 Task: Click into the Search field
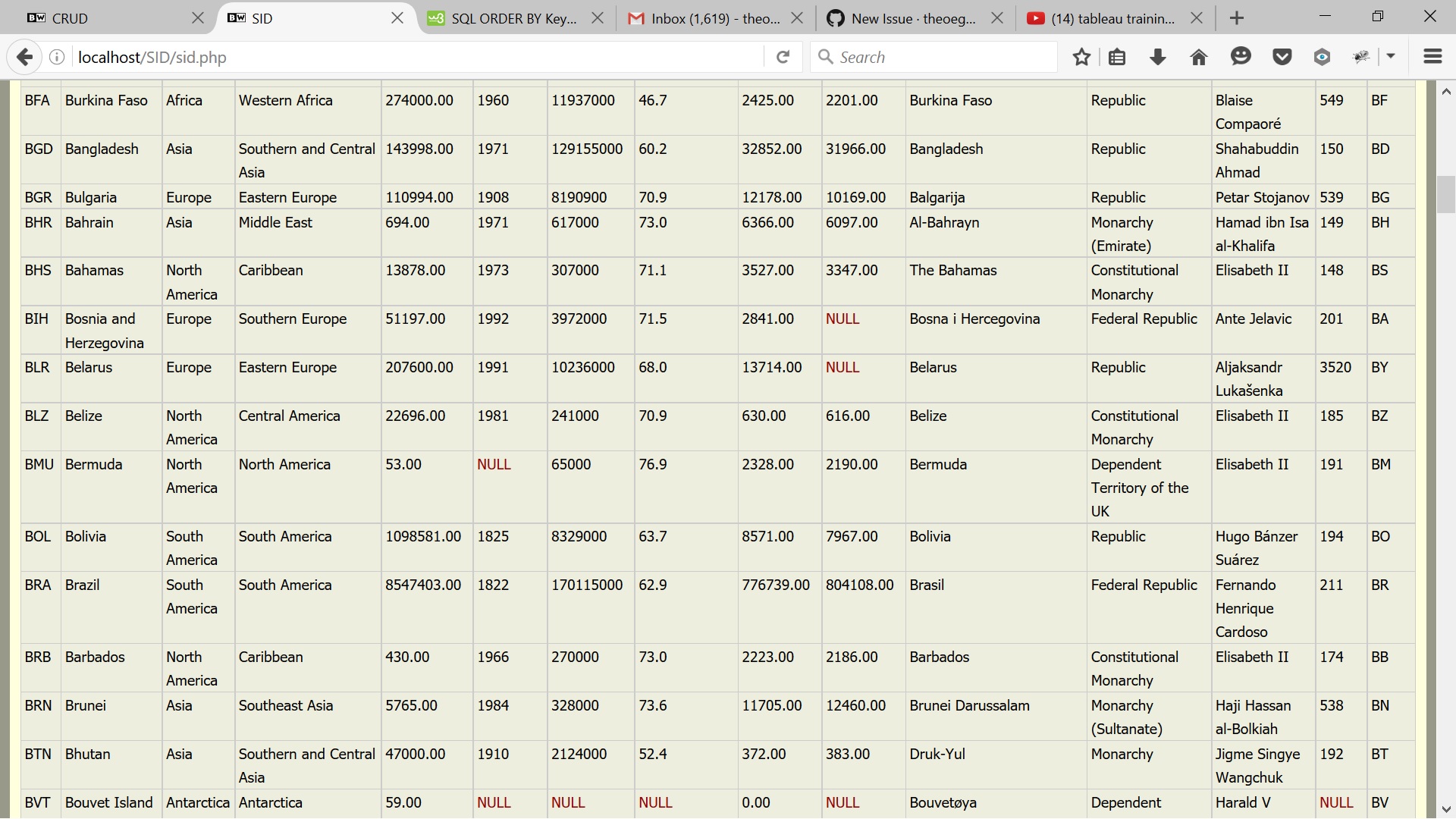940,57
